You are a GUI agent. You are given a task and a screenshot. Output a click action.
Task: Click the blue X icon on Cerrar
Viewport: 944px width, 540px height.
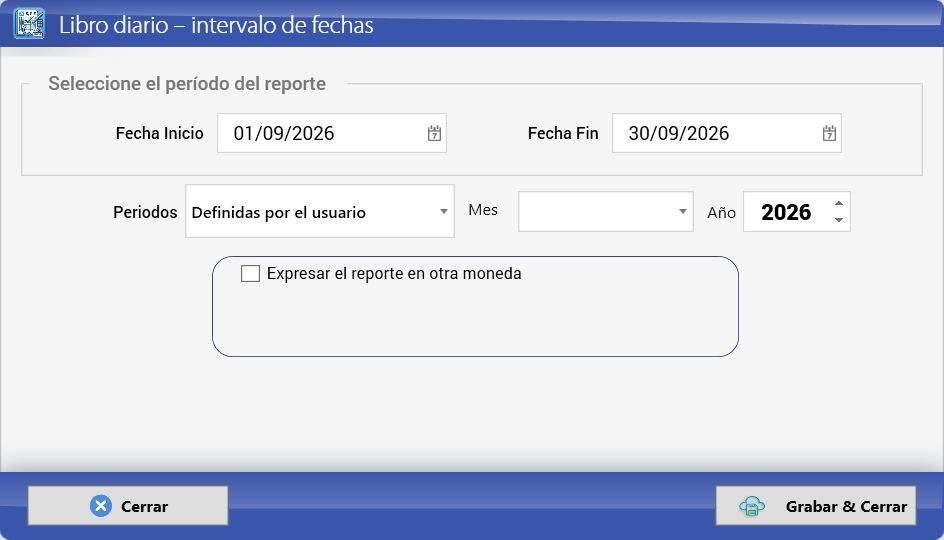[101, 506]
